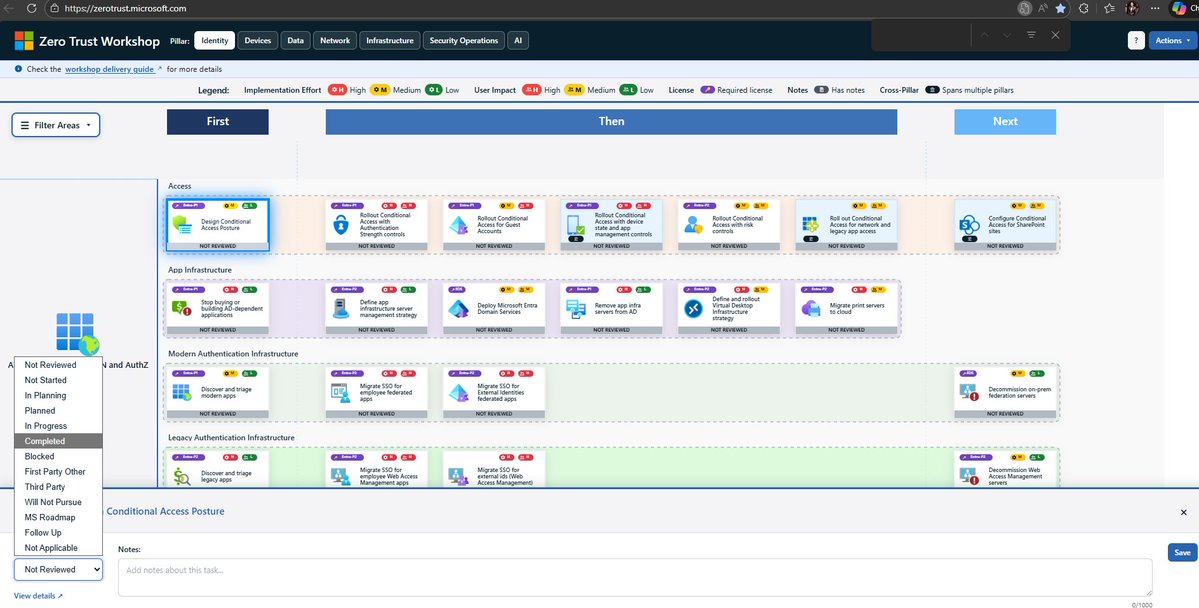This screenshot has height=608, width=1199.
Task: Open the Actions dropdown button
Action: tap(1172, 41)
